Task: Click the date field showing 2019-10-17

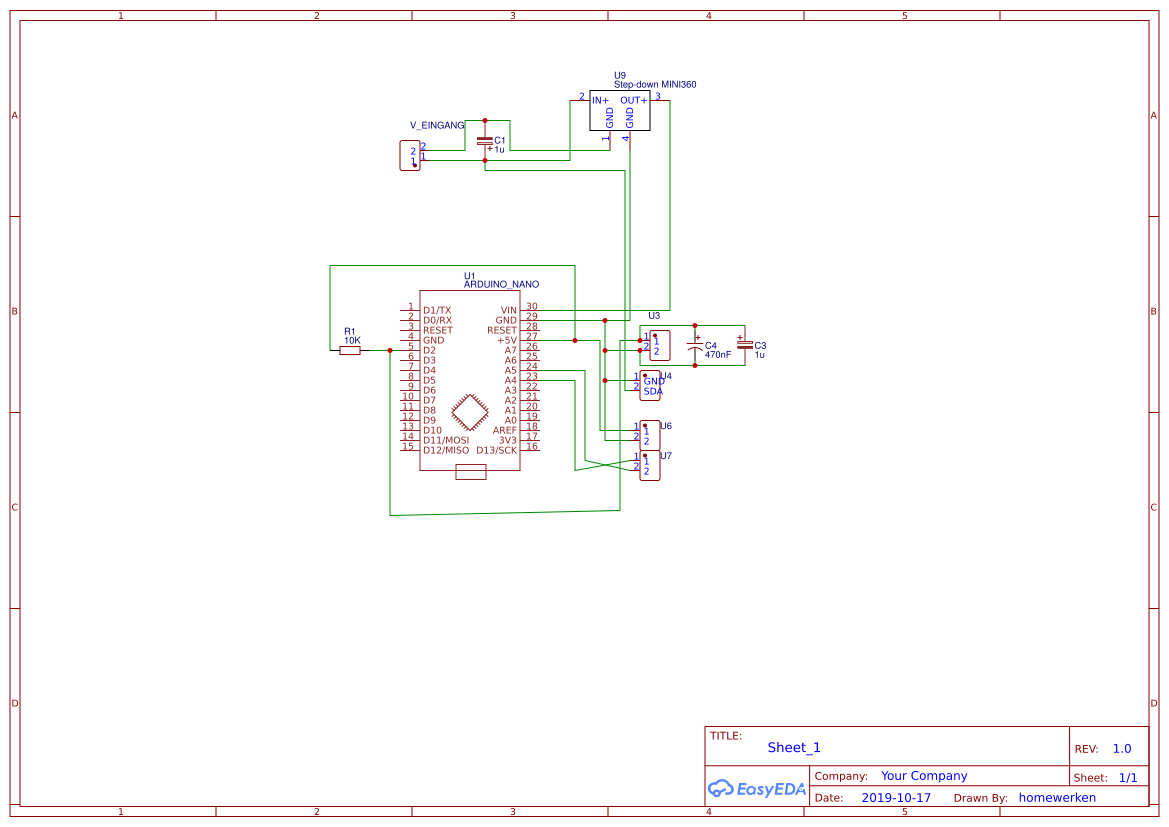Action: click(897, 797)
